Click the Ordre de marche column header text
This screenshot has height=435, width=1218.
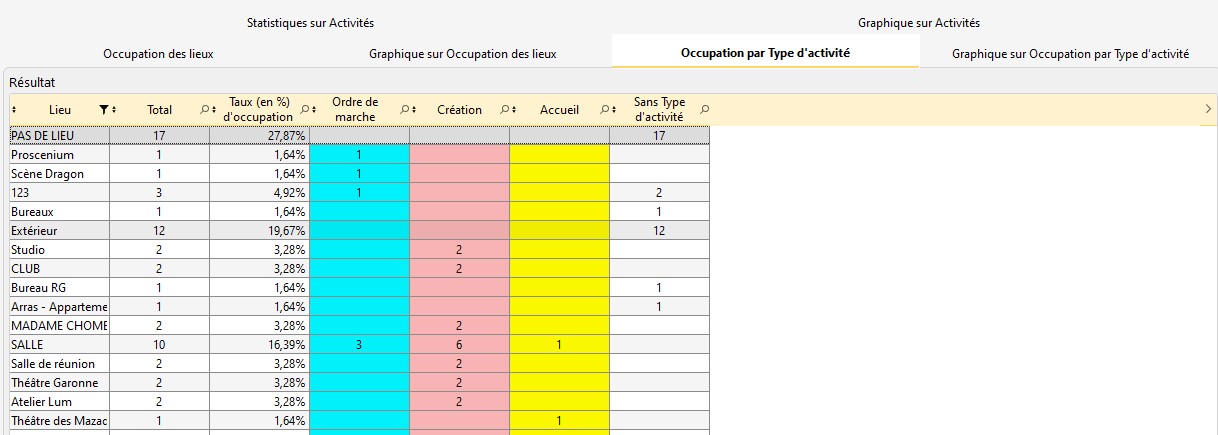coord(355,109)
